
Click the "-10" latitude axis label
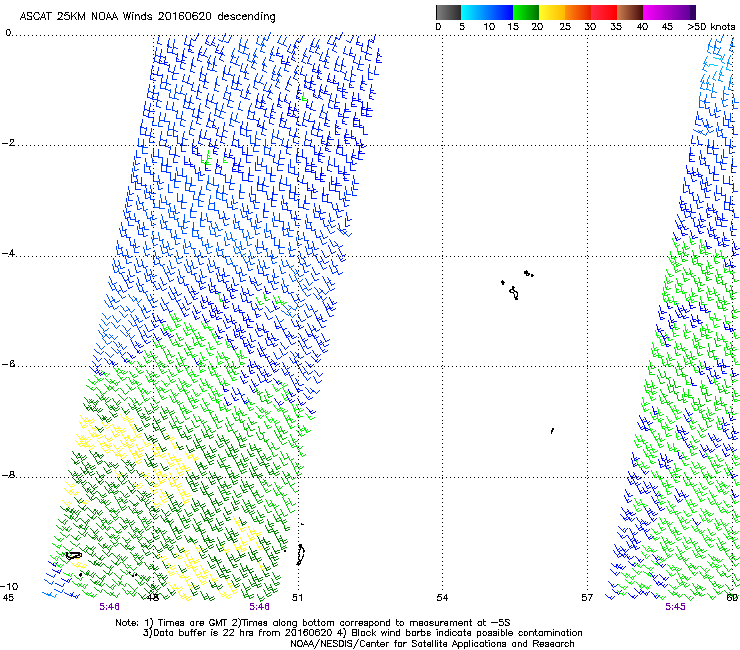9,587
